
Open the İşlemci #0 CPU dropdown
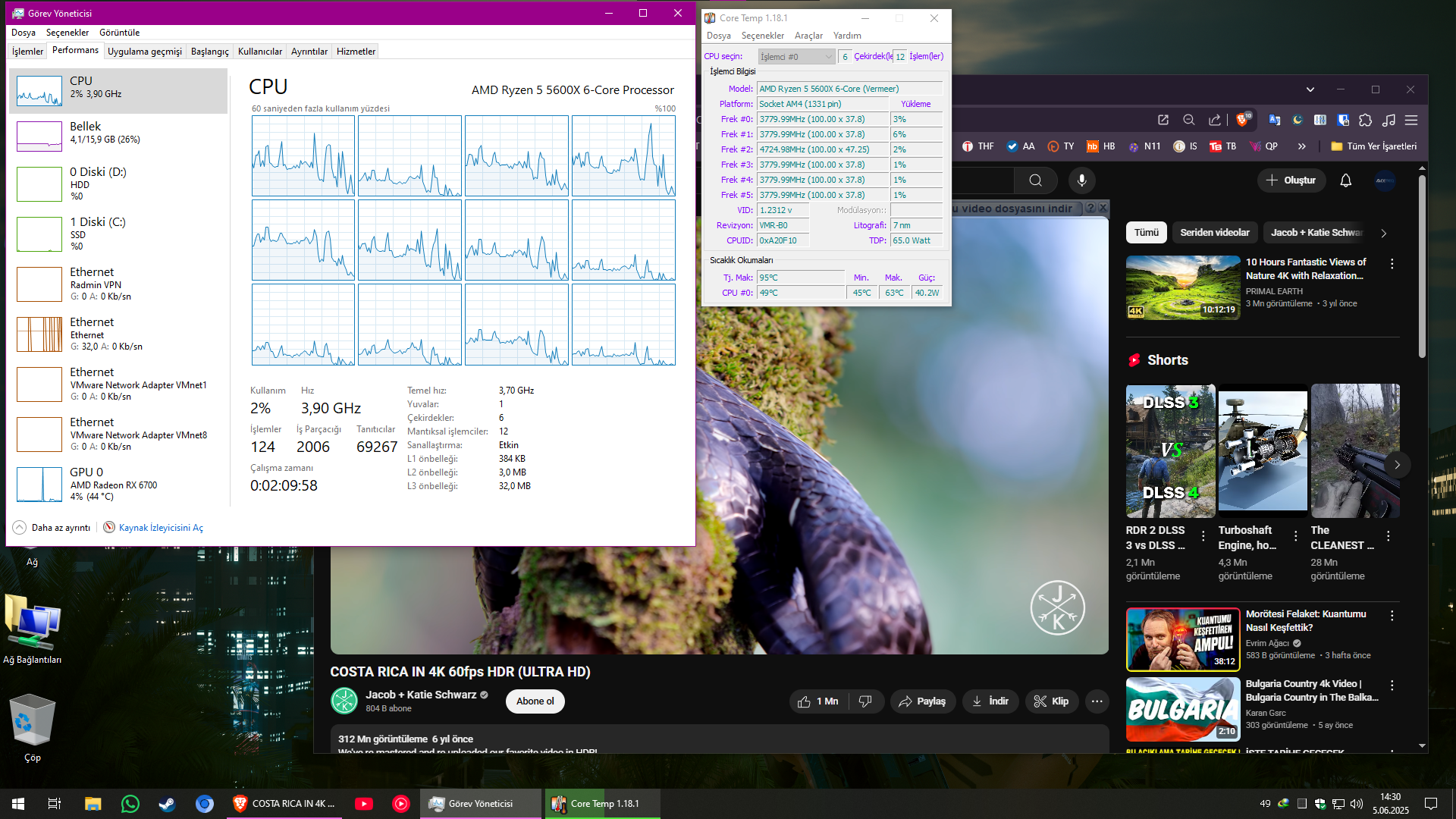tap(796, 57)
